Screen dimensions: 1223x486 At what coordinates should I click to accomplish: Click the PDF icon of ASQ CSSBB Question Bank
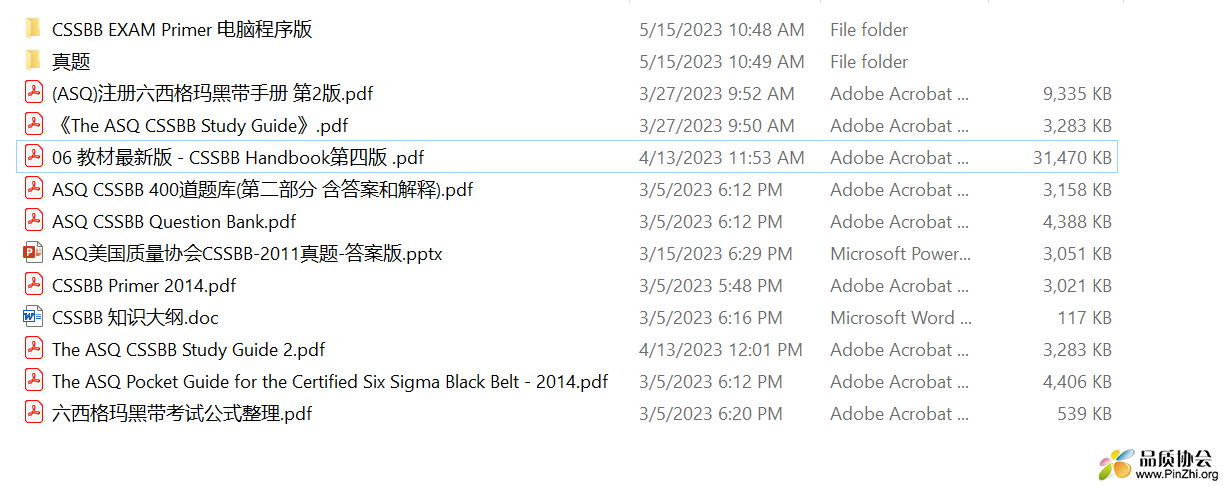tap(33, 221)
